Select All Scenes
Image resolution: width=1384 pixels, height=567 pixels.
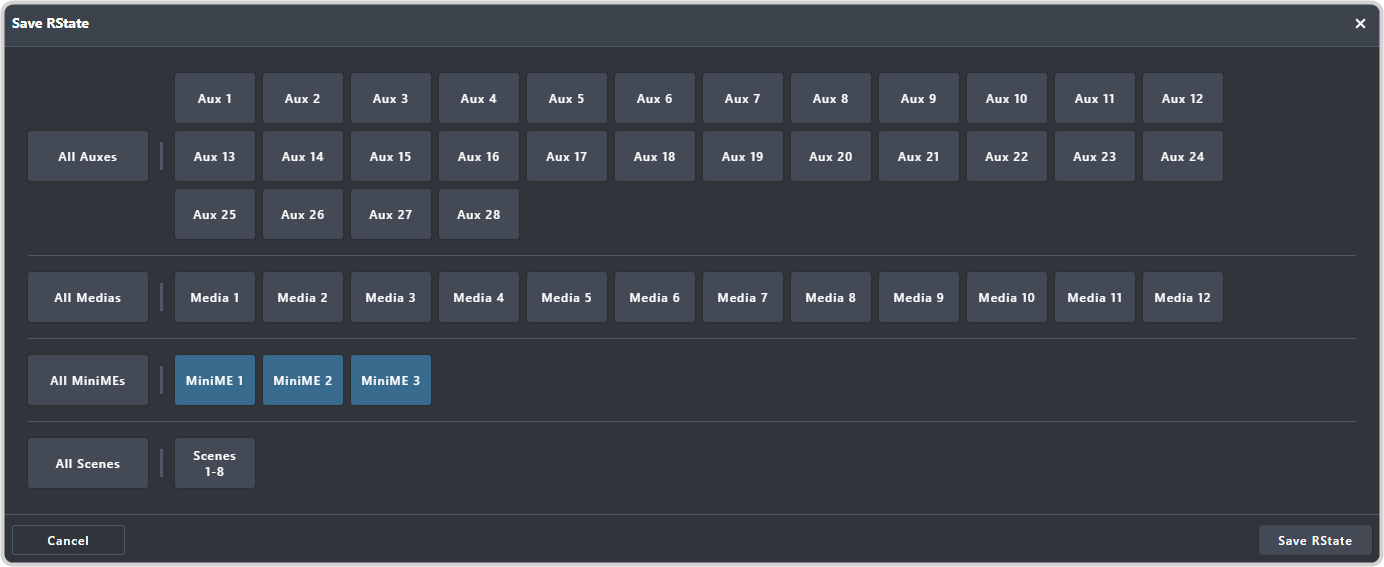88,463
